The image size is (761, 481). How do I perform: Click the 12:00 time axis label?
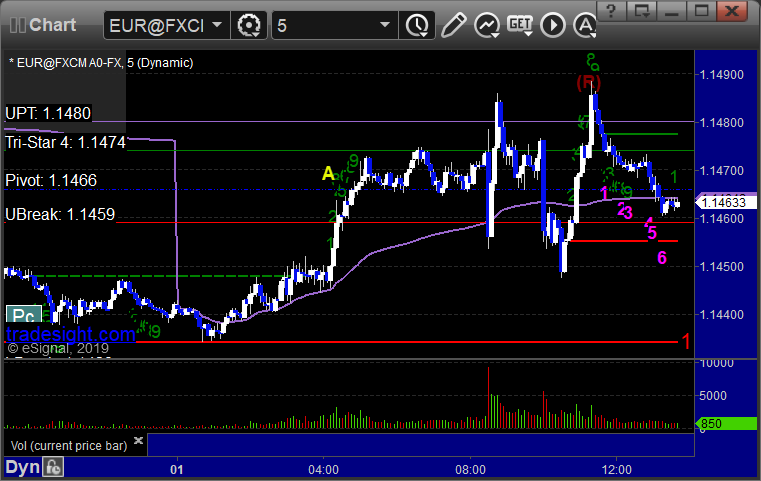[616, 469]
